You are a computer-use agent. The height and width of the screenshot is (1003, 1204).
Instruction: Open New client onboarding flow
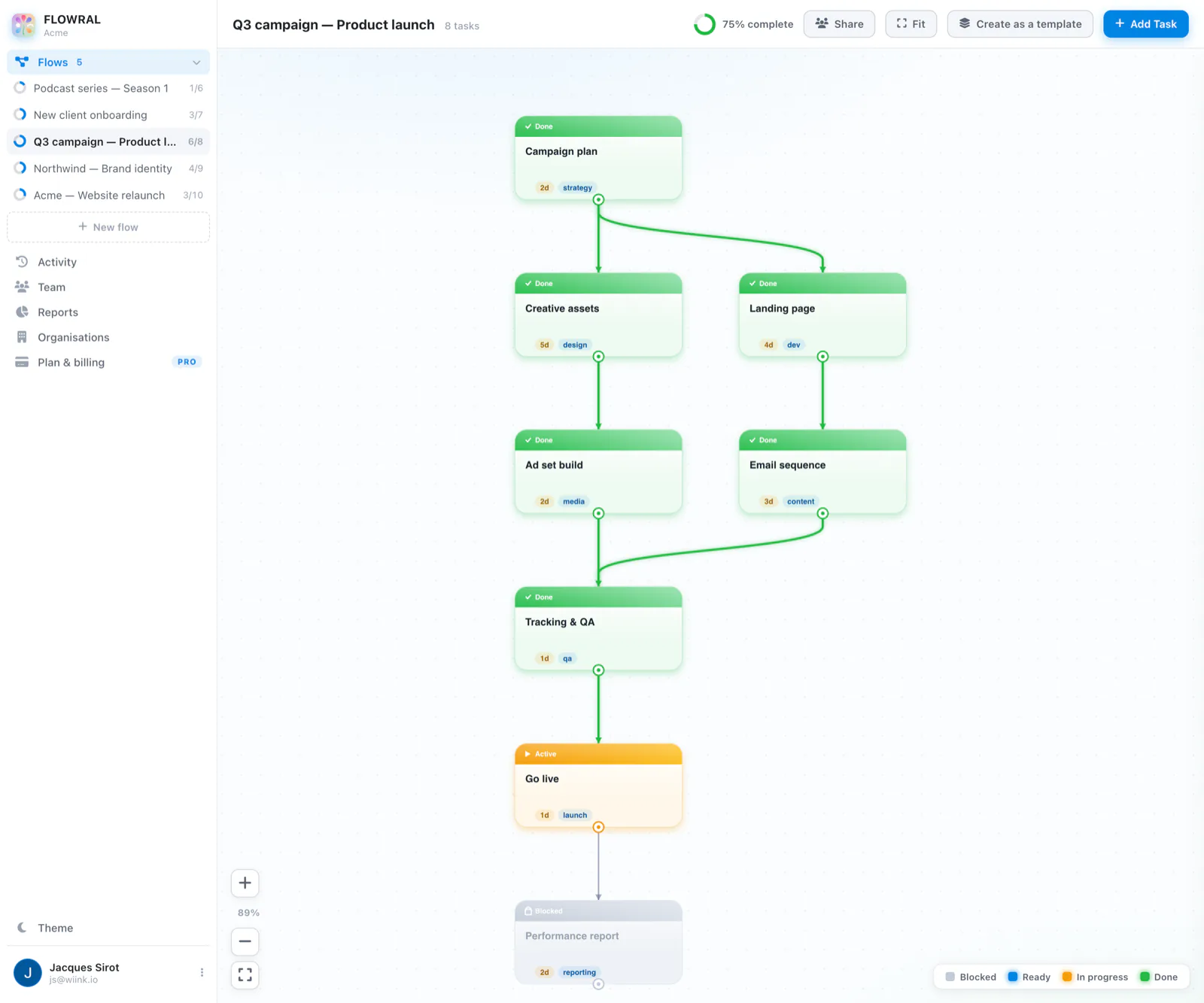(x=108, y=115)
